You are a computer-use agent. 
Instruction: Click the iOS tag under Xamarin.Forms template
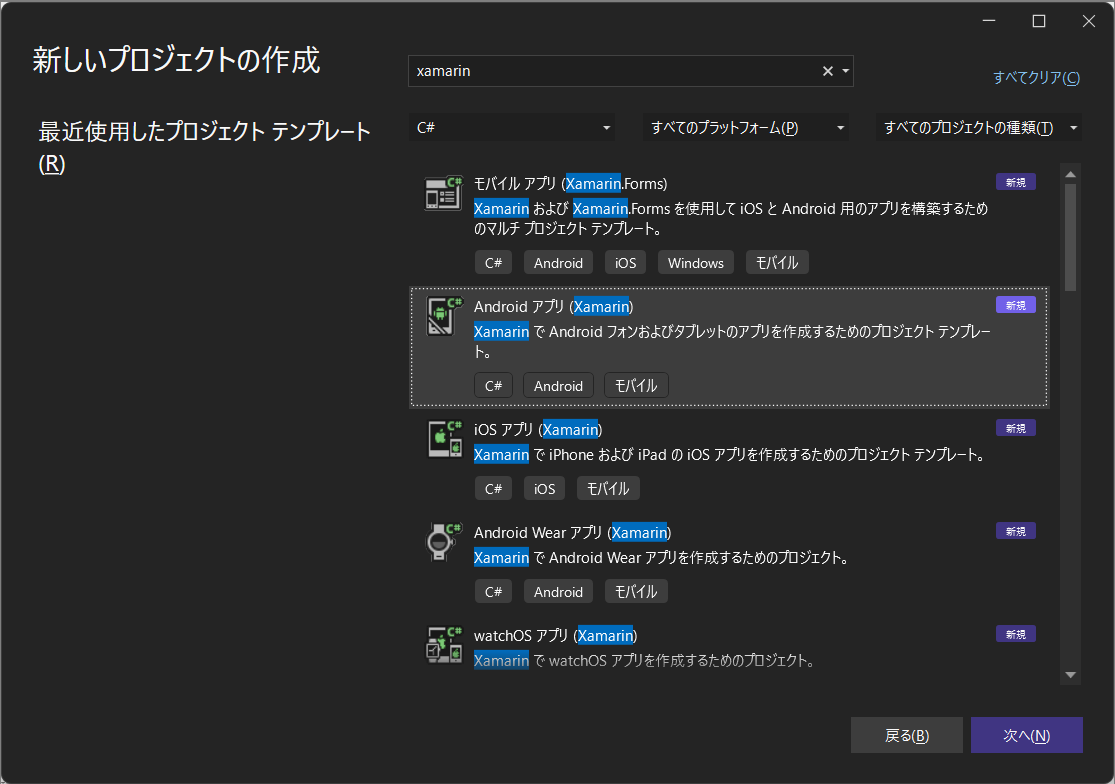(x=625, y=263)
